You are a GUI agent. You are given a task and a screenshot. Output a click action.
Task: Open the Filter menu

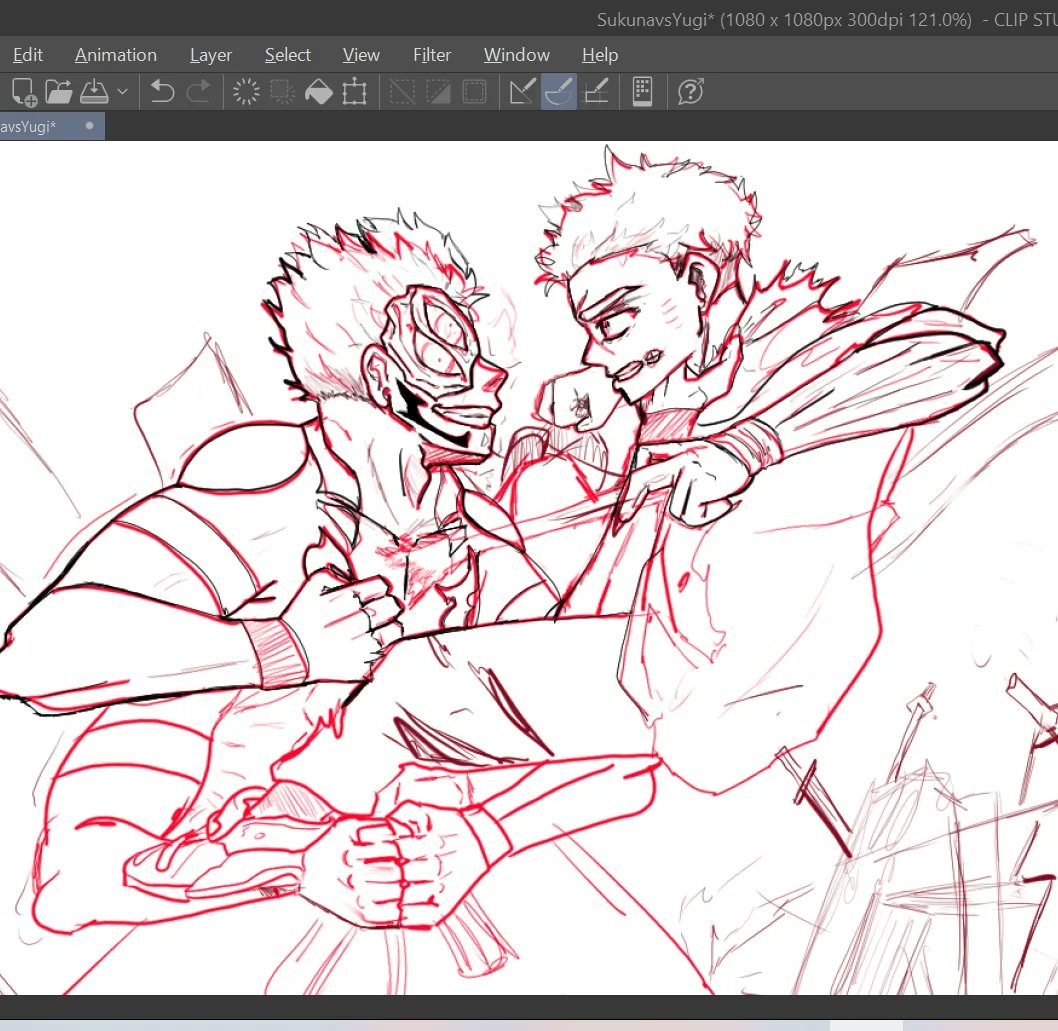[x=432, y=55]
